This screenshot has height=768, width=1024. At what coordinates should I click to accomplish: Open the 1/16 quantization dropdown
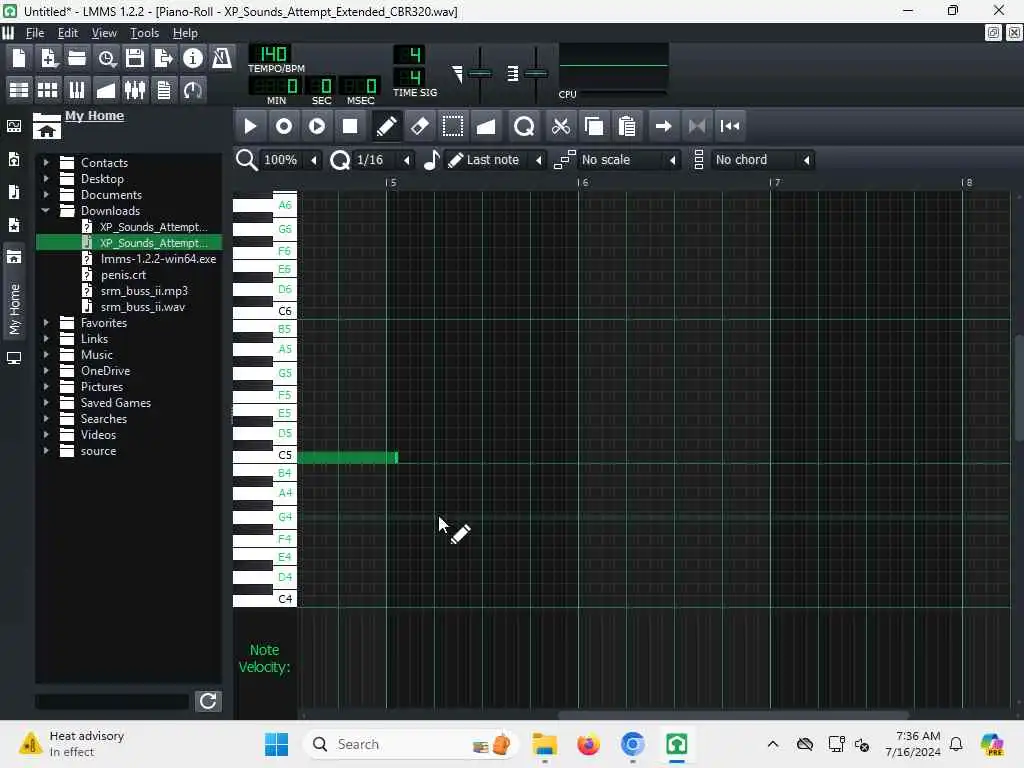point(383,160)
